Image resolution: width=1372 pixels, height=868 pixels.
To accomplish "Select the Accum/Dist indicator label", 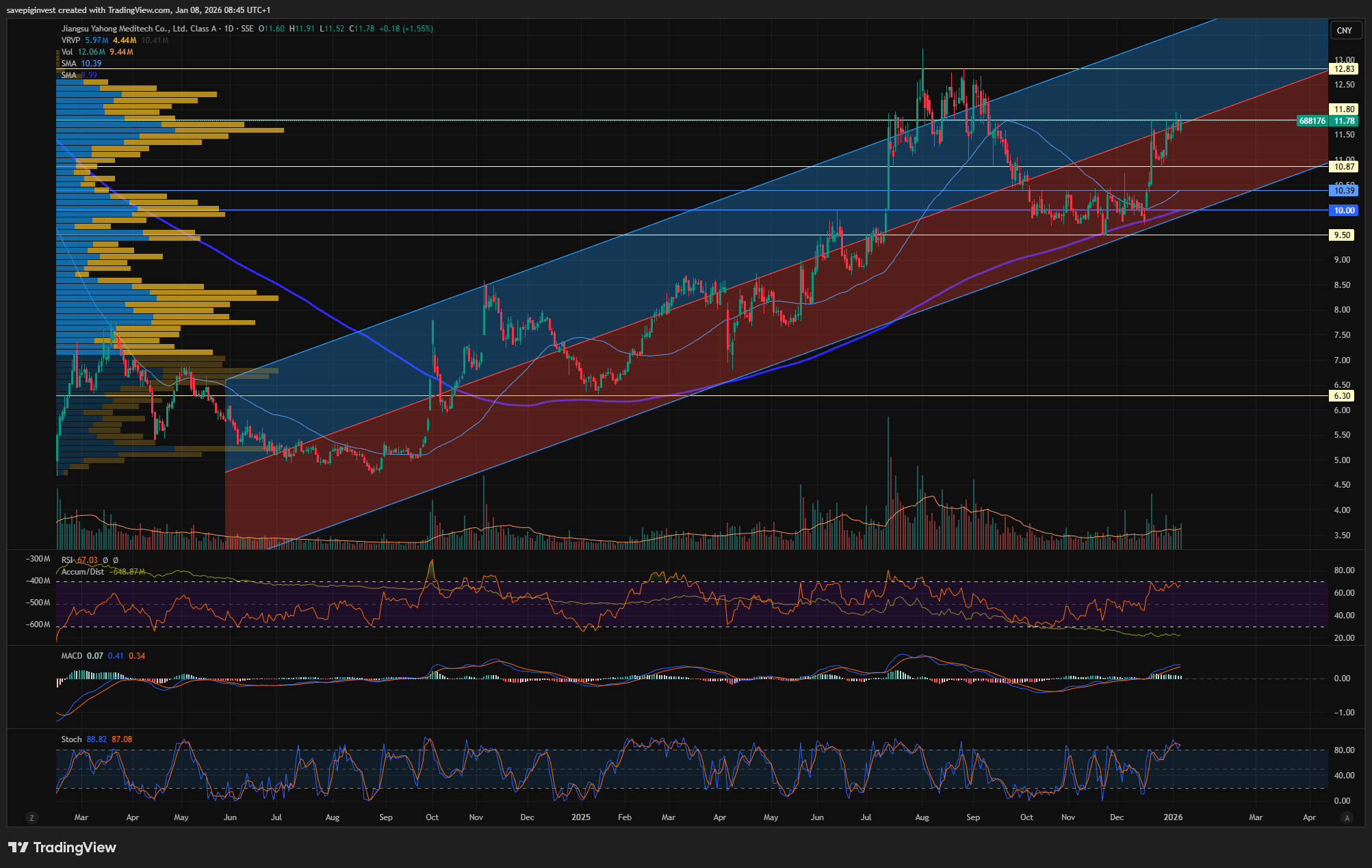I will point(83,572).
